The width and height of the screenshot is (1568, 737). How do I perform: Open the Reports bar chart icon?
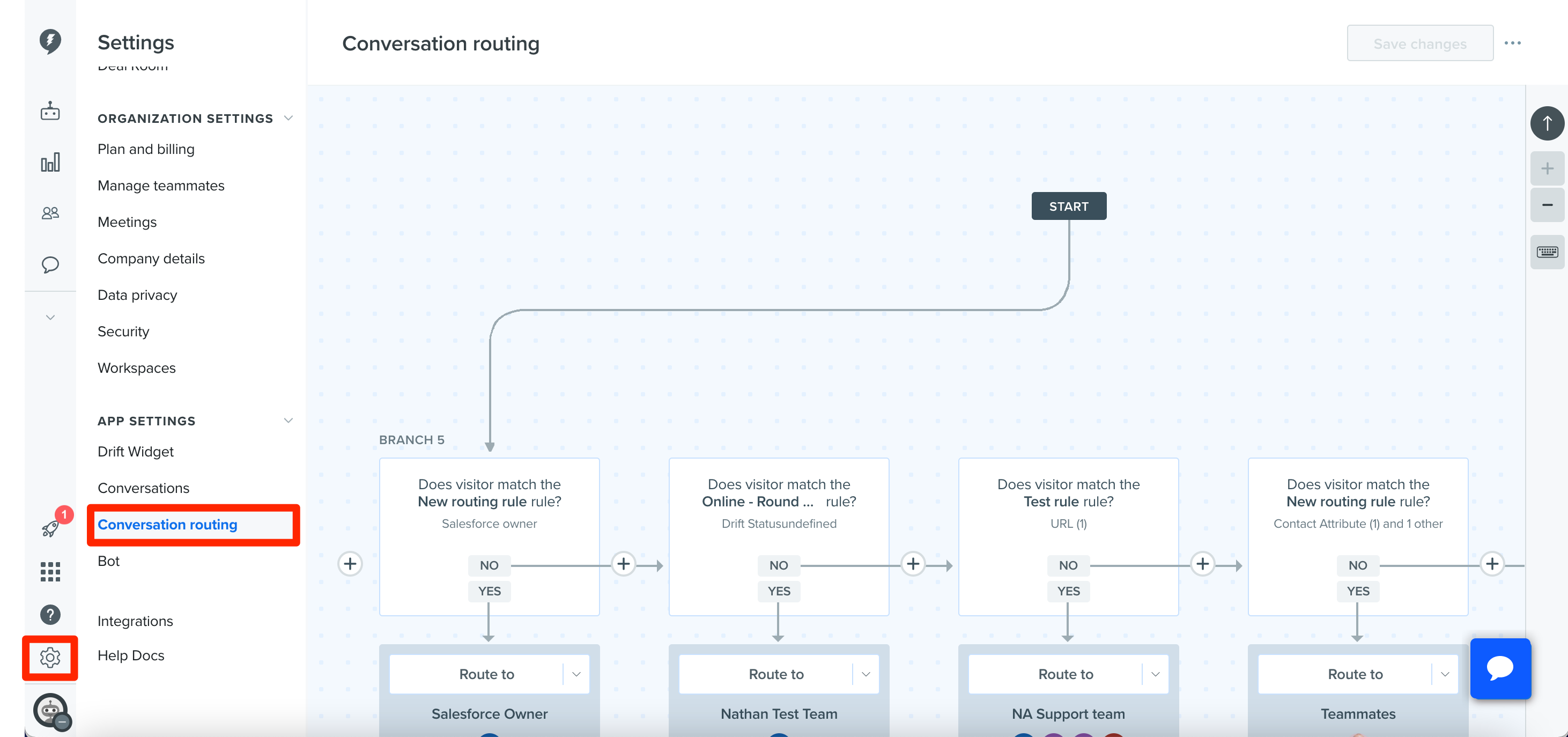50,162
